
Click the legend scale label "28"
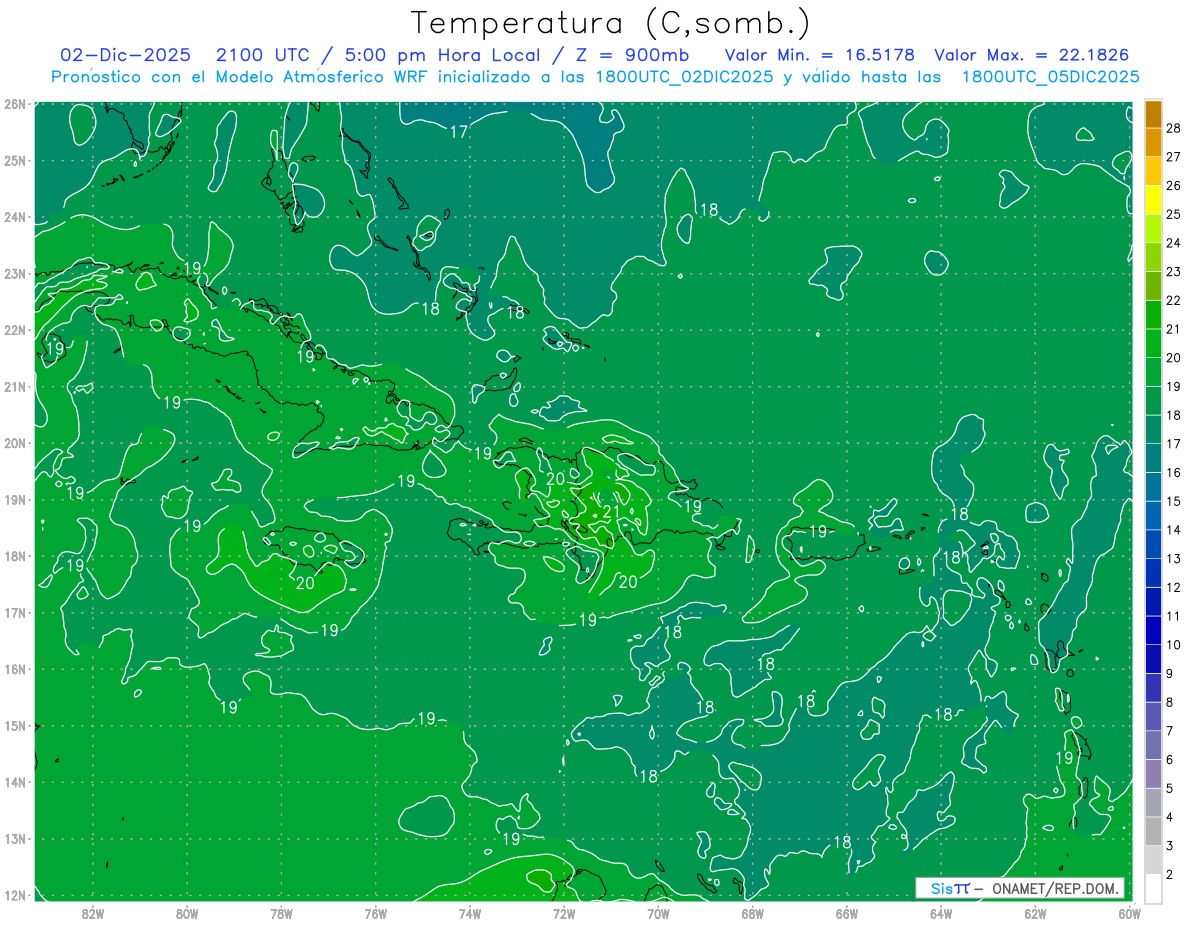1174,128
